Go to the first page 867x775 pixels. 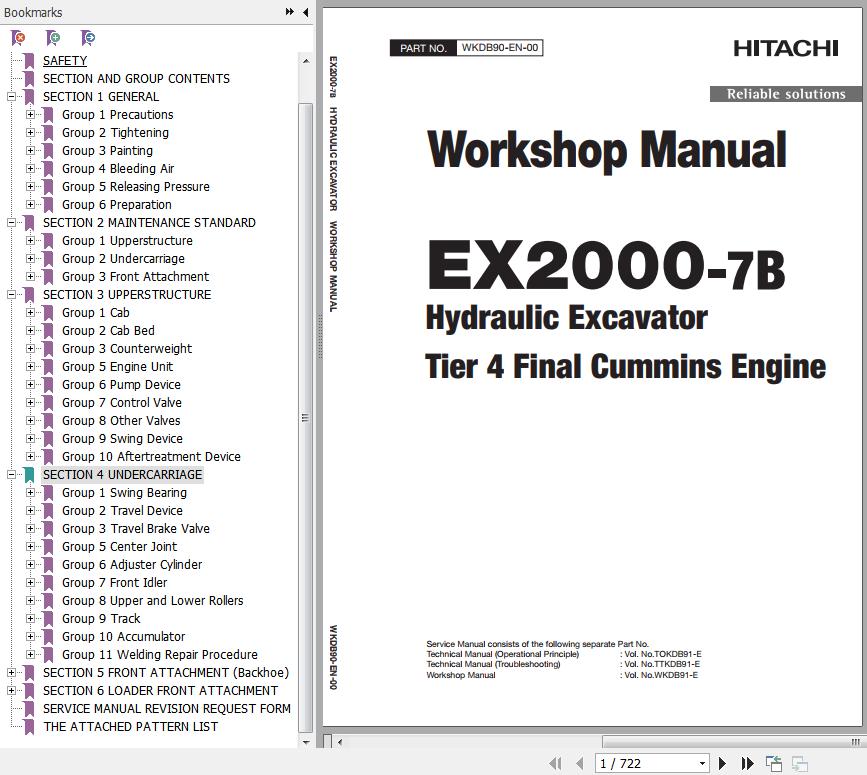[555, 763]
